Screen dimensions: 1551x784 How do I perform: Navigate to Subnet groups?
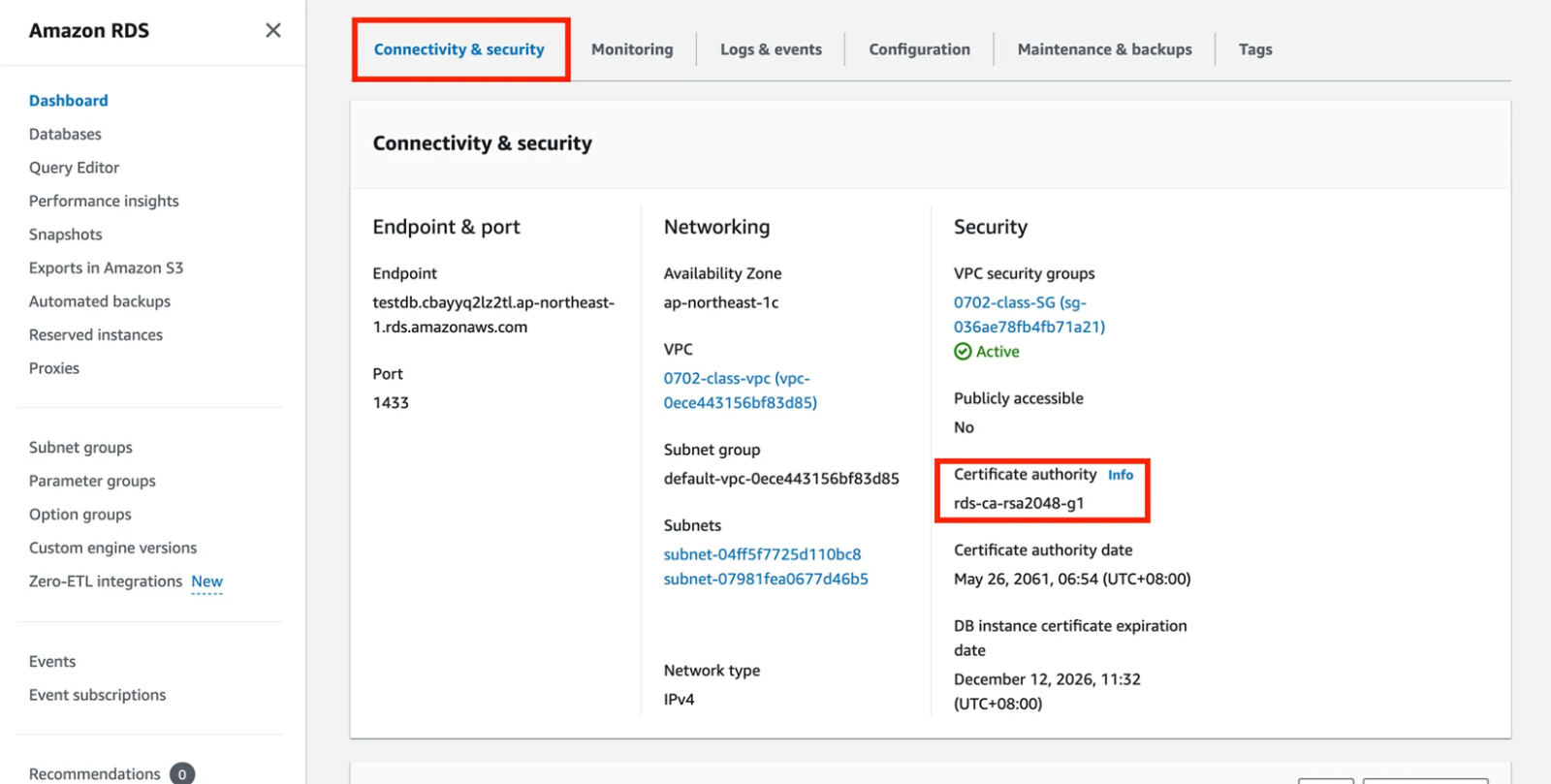point(80,448)
